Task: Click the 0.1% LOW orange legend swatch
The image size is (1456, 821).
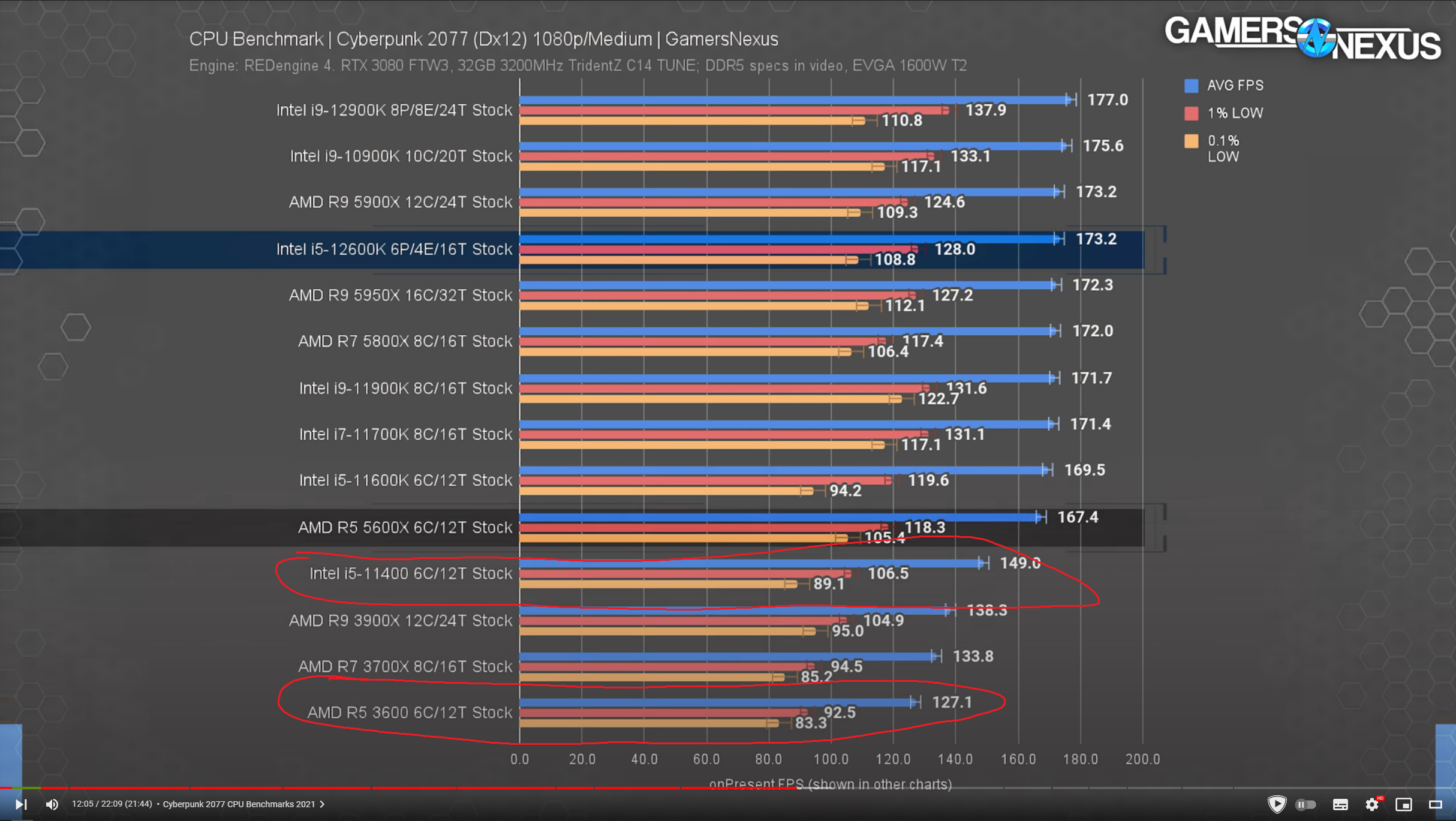Action: click(1191, 141)
